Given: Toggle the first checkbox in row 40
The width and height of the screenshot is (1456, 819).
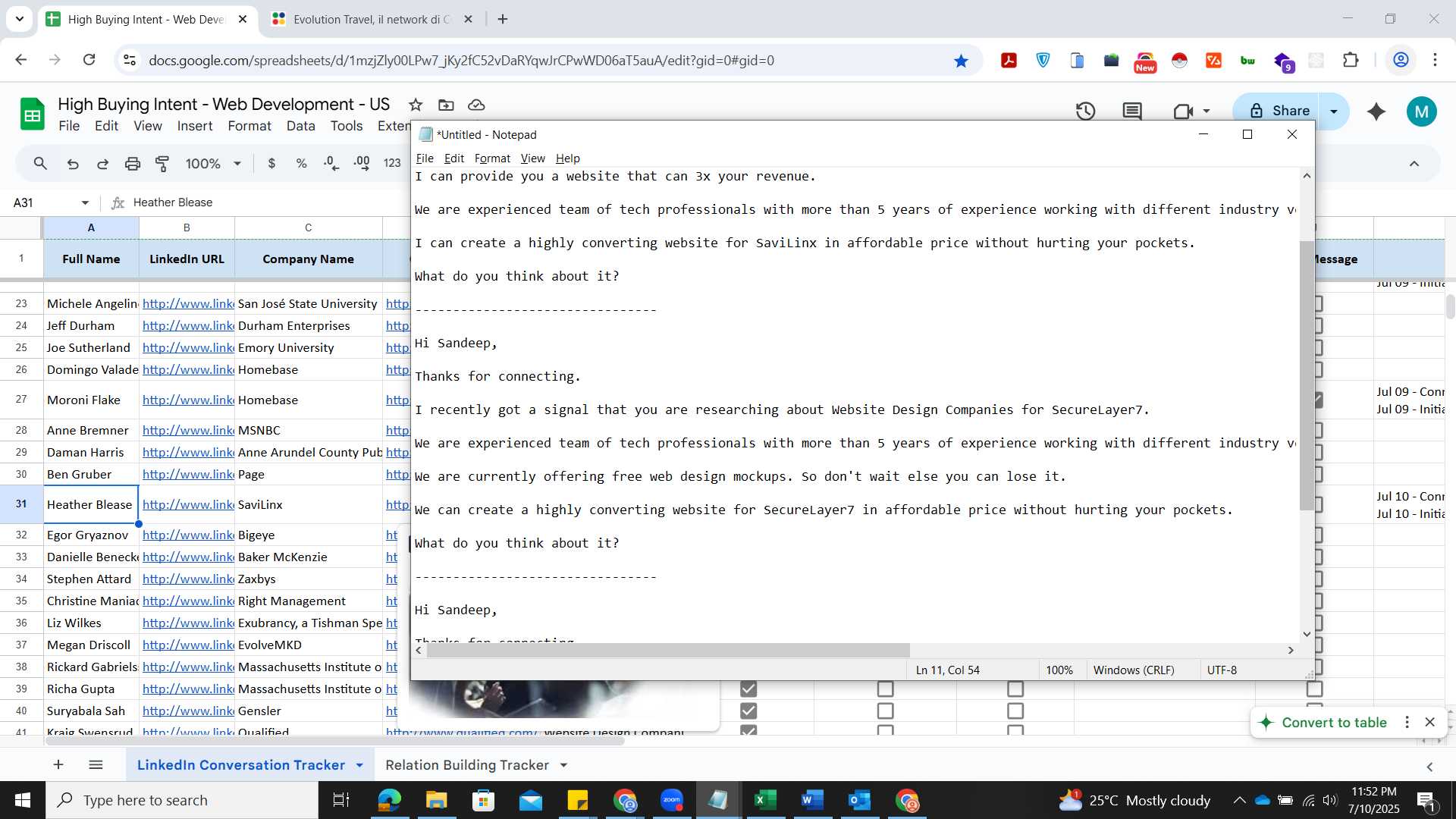Looking at the screenshot, I should pos(748,711).
